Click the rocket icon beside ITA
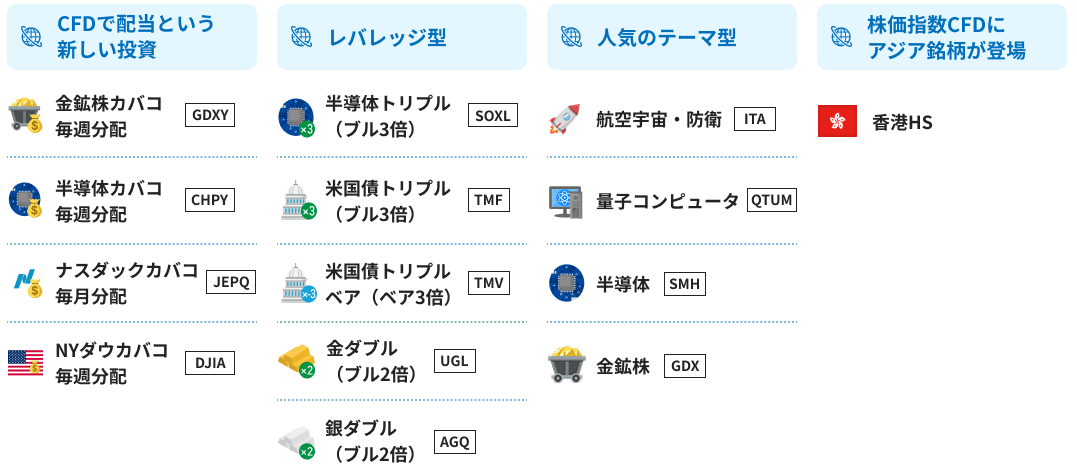The image size is (1077, 467). (565, 119)
